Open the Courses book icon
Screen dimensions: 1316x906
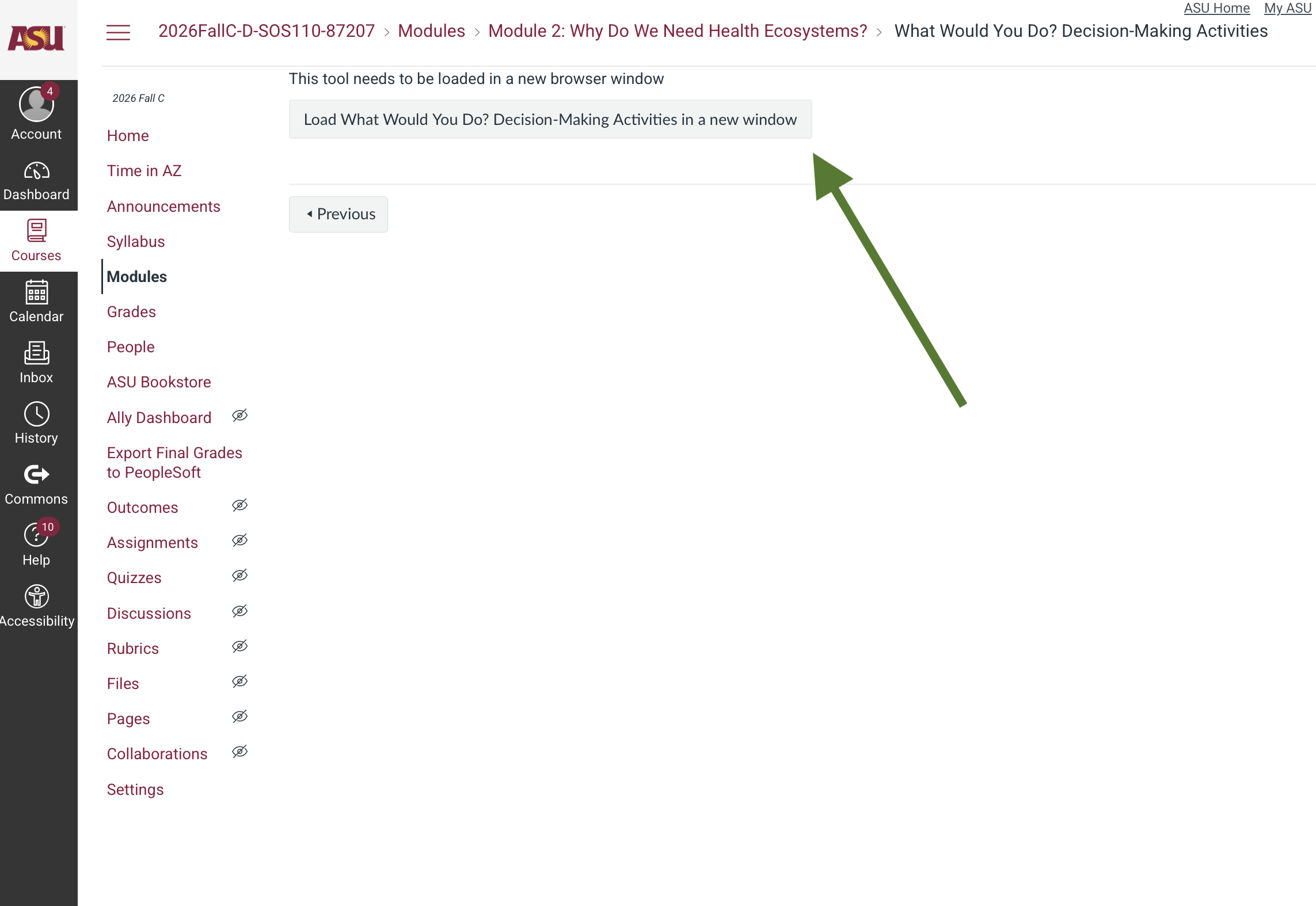tap(36, 230)
